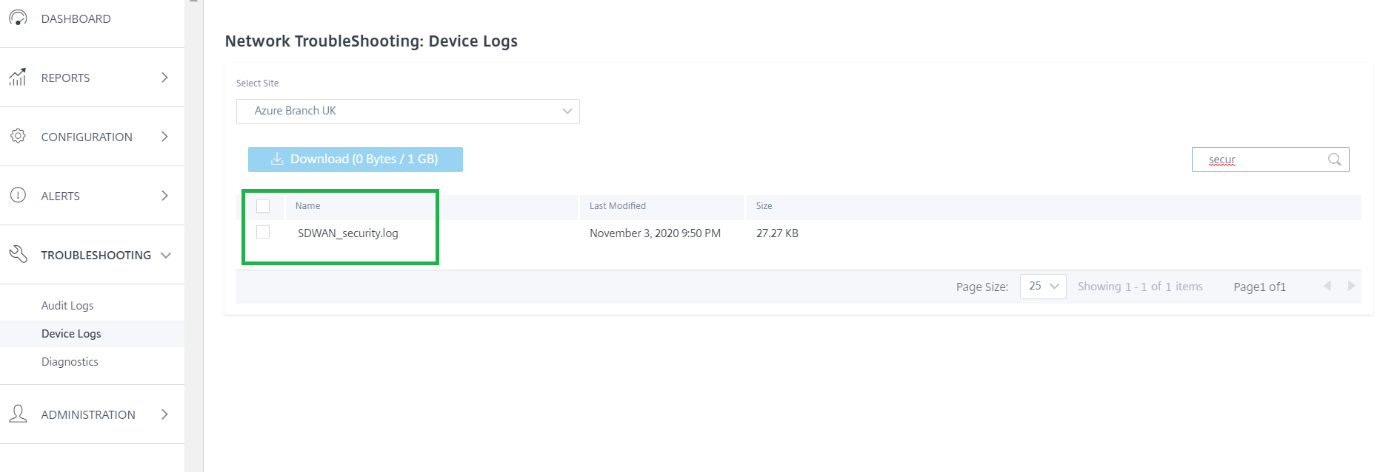Click the Troubleshooting wrench icon
This screenshot has height=472, width=1380.
point(17,254)
